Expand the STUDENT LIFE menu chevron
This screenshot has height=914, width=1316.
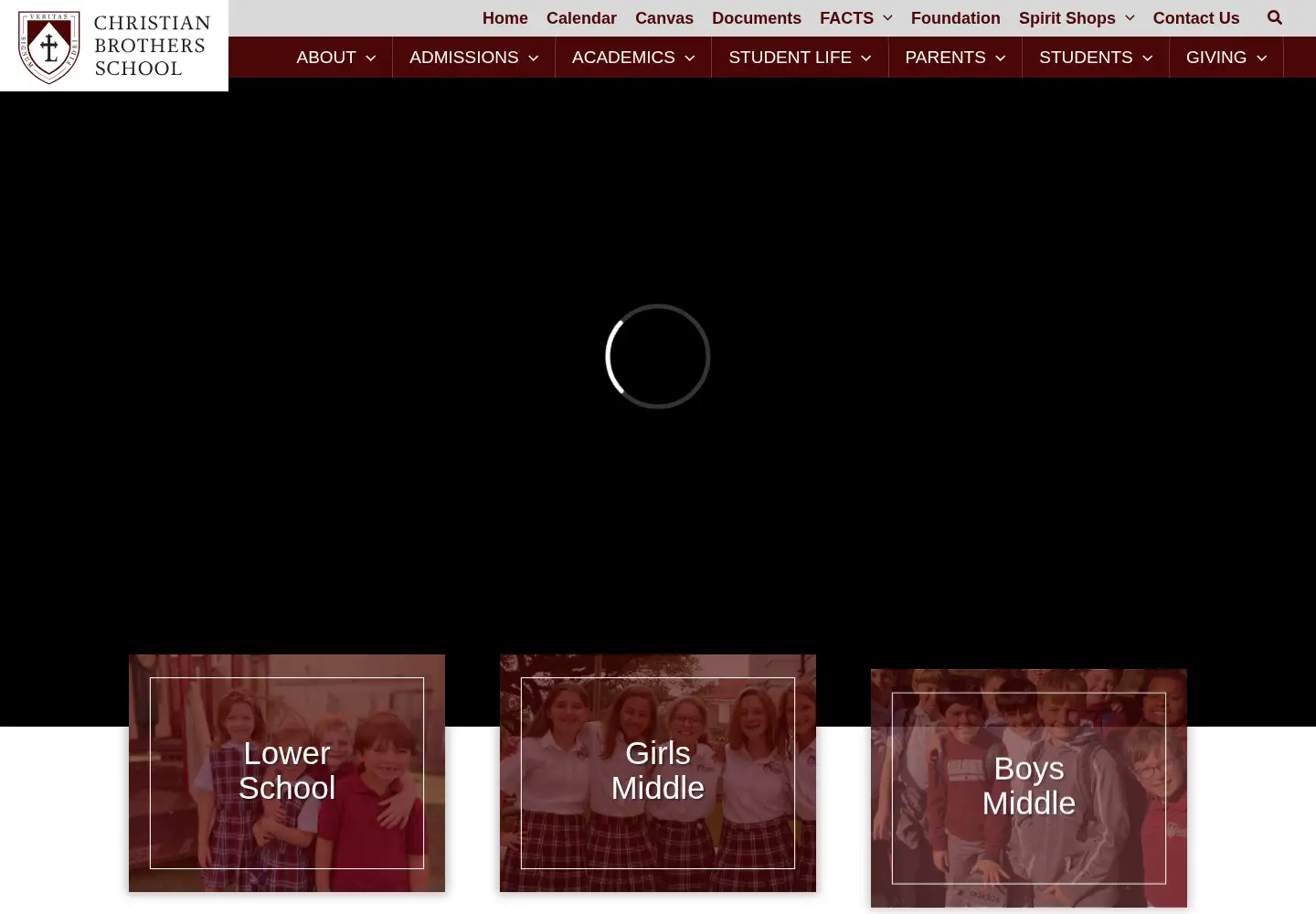click(x=865, y=58)
